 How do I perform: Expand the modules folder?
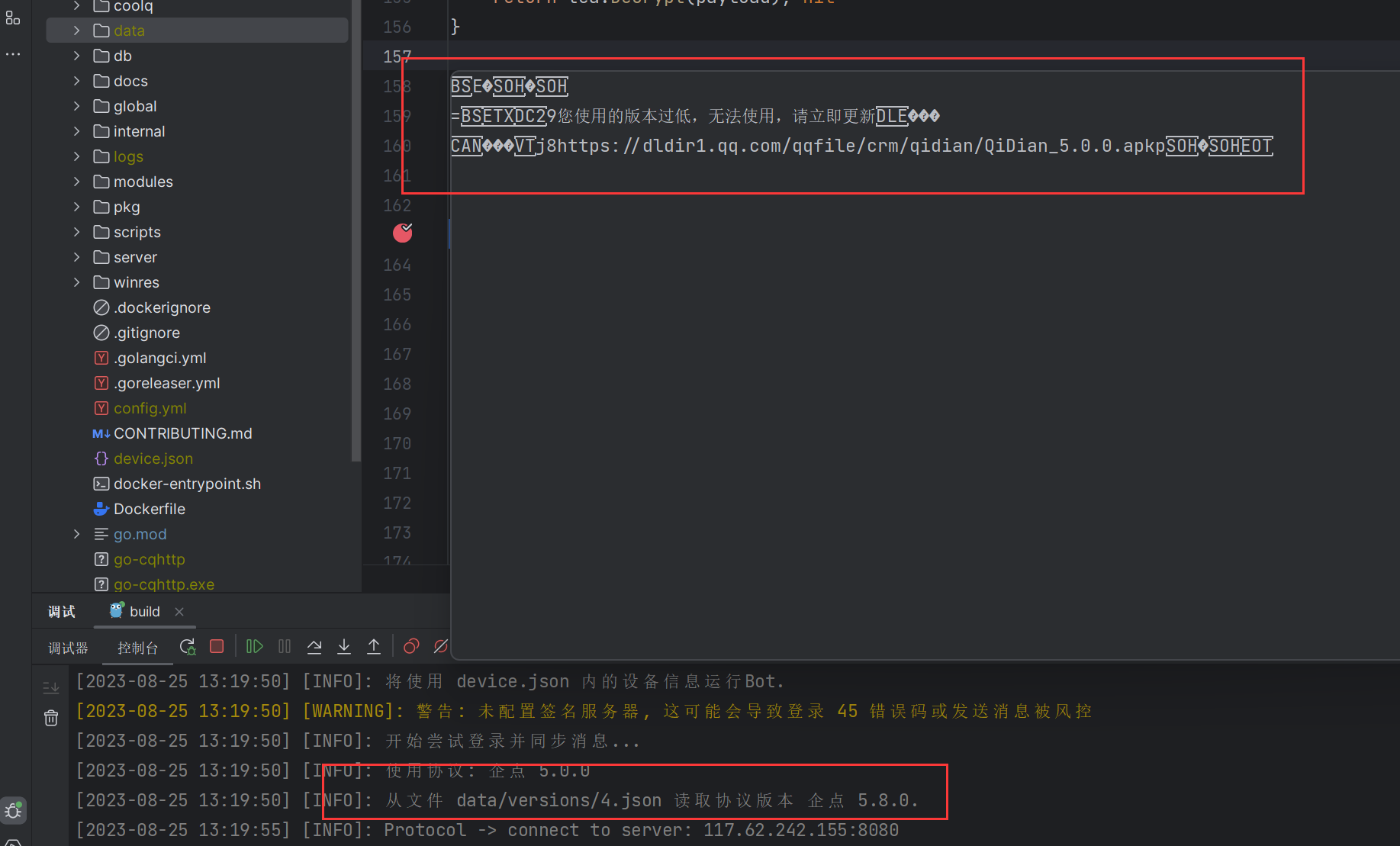coord(76,182)
